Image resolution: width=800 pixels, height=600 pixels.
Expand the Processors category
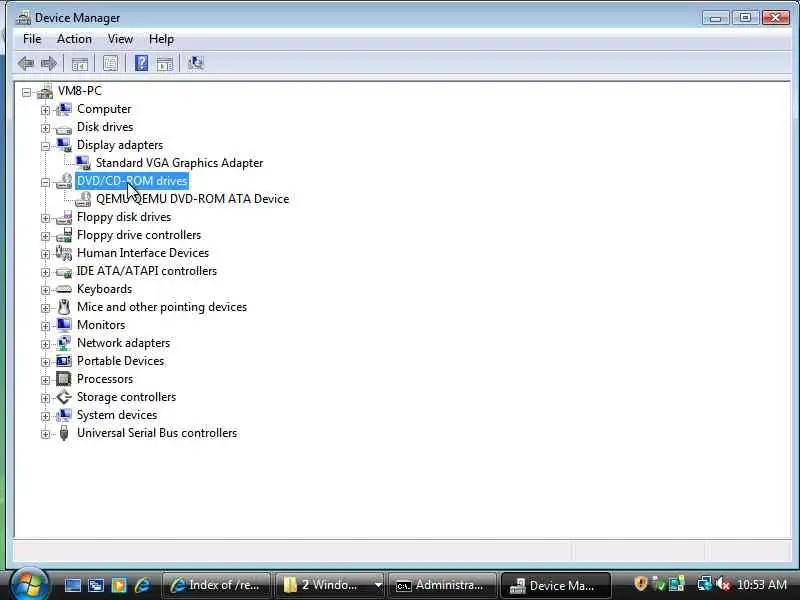(x=45, y=380)
